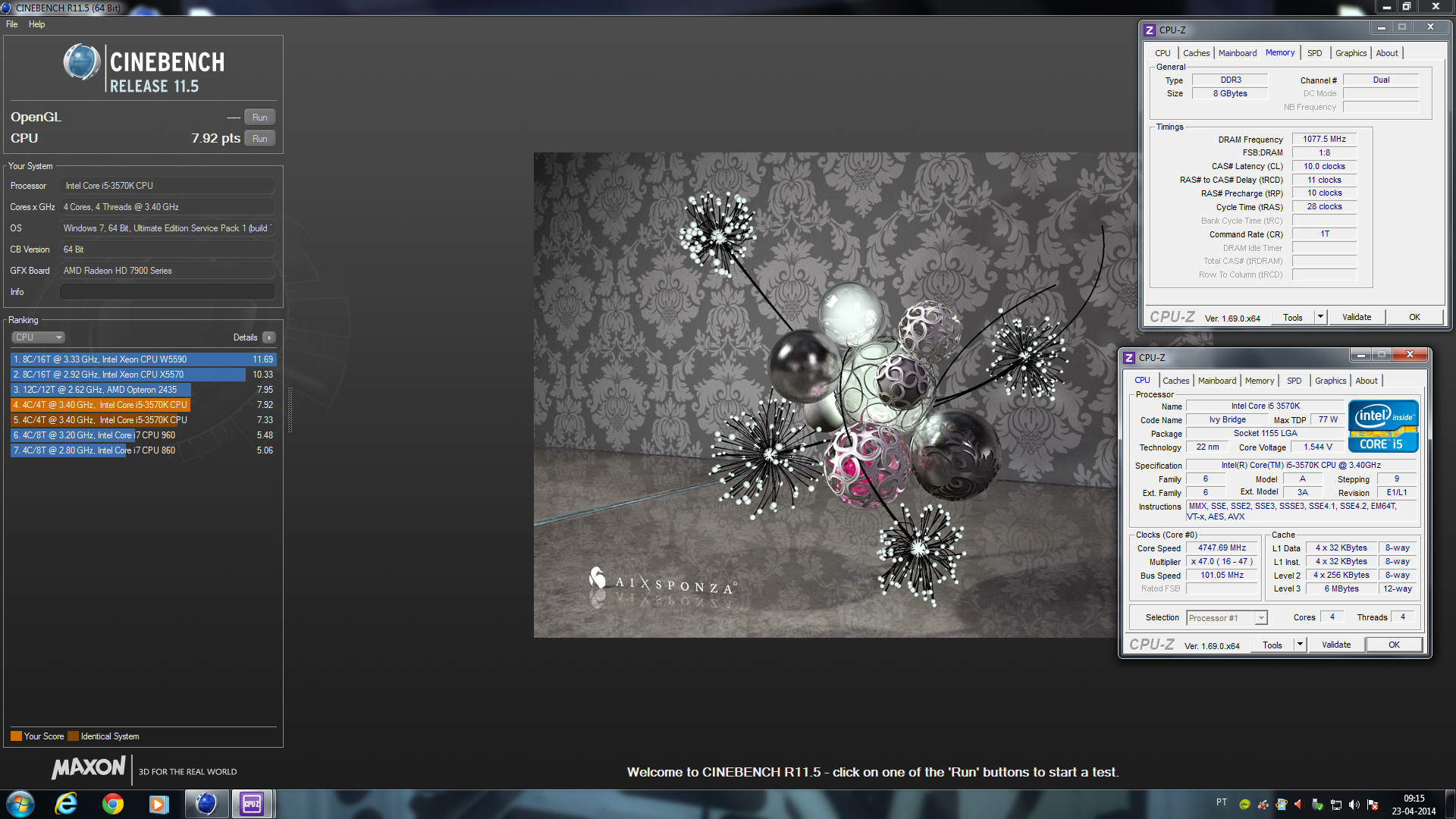Click the Maxon logo at the bottom left
Viewport: 1456px width, 819px height.
88,768
